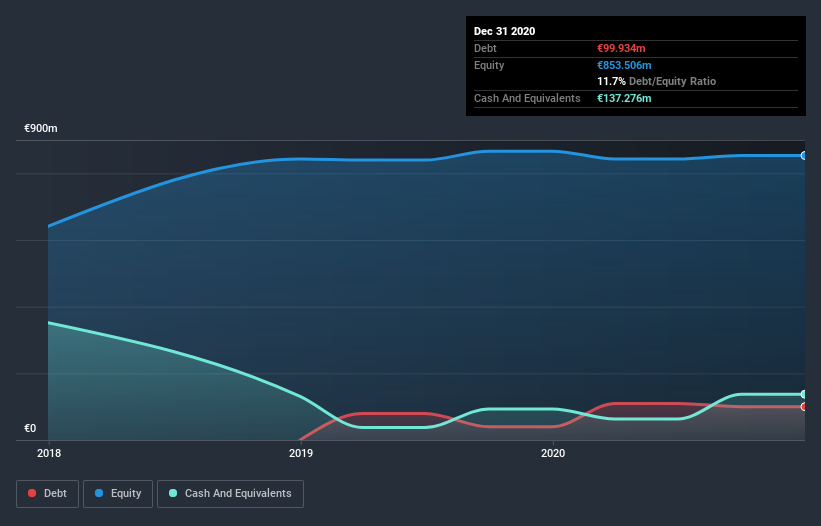
Task: Toggle the Debt series legend button
Action: click(47, 494)
